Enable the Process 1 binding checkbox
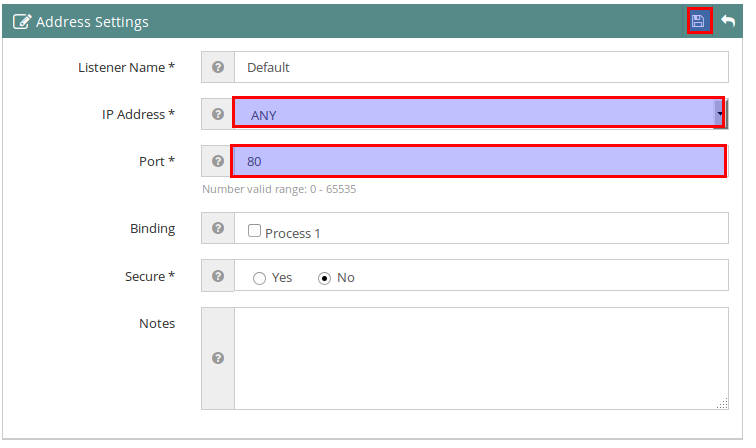 [254, 231]
